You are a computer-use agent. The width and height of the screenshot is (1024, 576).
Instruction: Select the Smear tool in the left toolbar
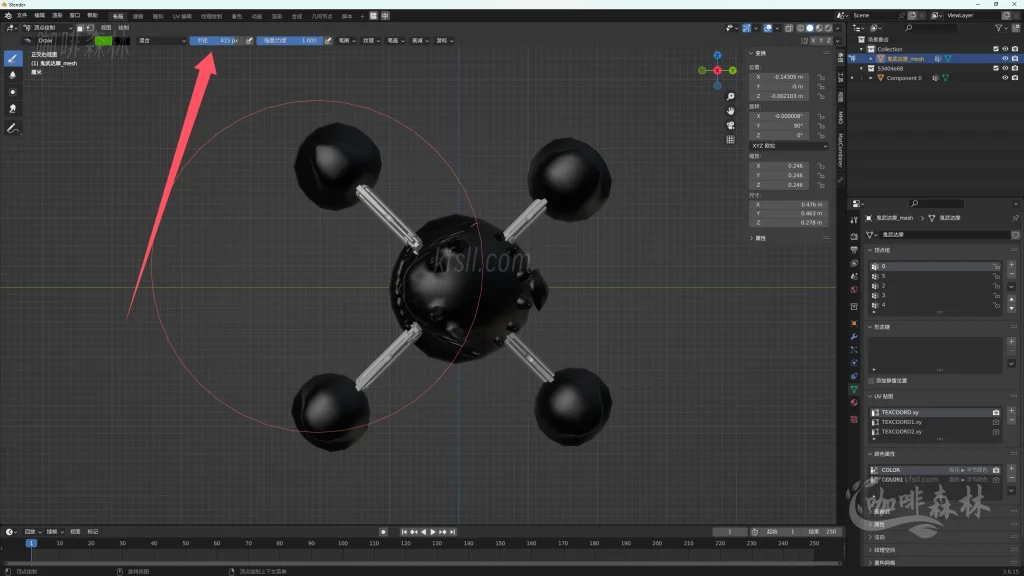click(14, 108)
